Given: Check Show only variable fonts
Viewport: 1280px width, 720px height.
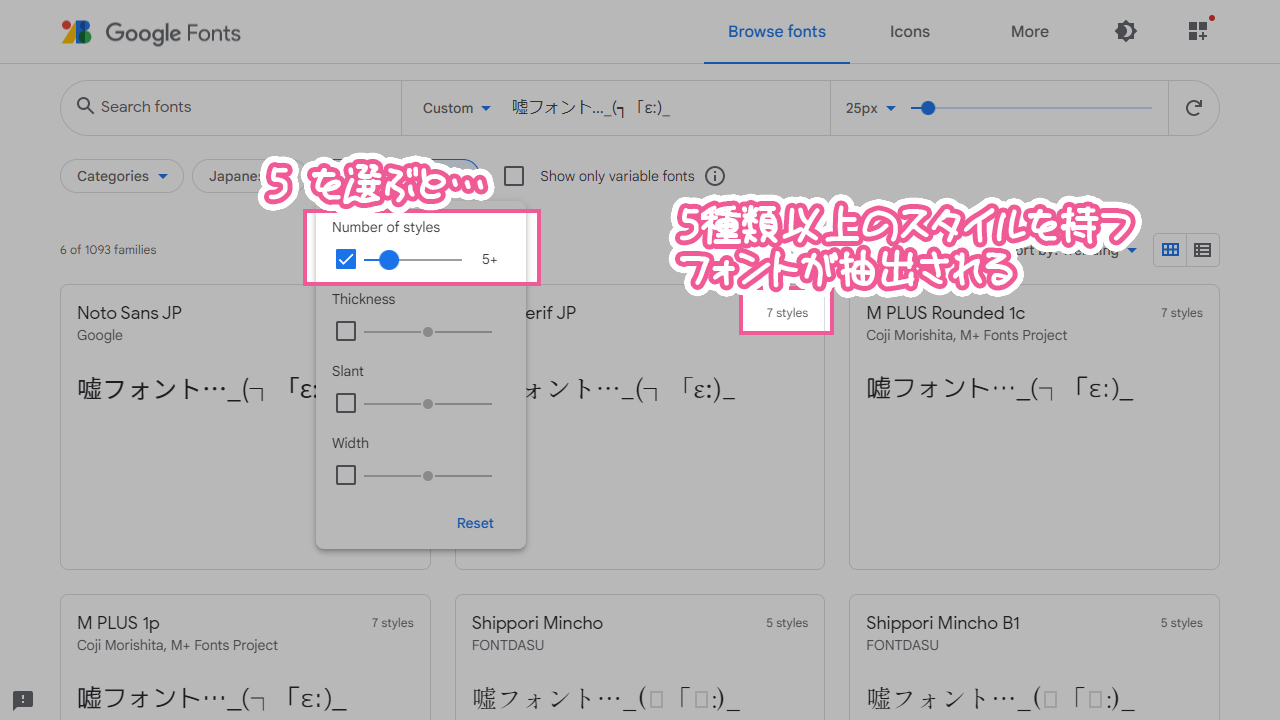Looking at the screenshot, I should click(514, 176).
